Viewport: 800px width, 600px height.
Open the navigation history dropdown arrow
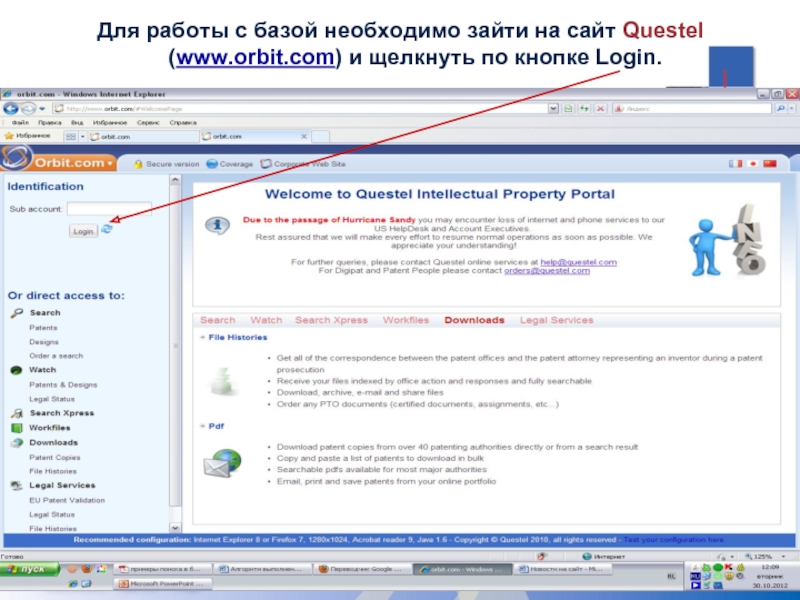pos(42,109)
